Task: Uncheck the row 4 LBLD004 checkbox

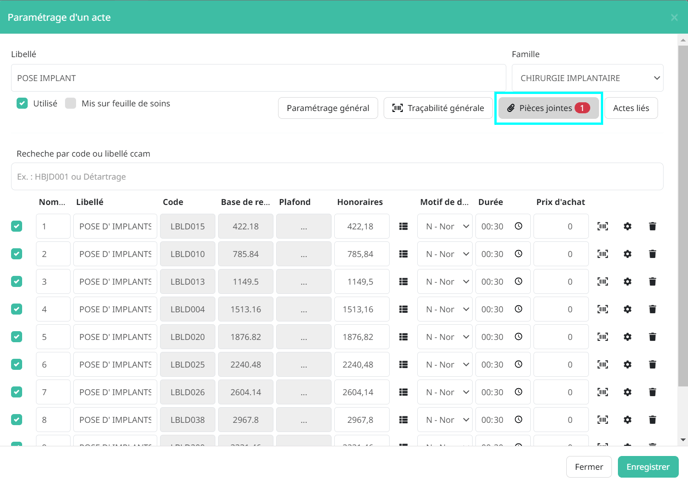Action: [x=17, y=309]
